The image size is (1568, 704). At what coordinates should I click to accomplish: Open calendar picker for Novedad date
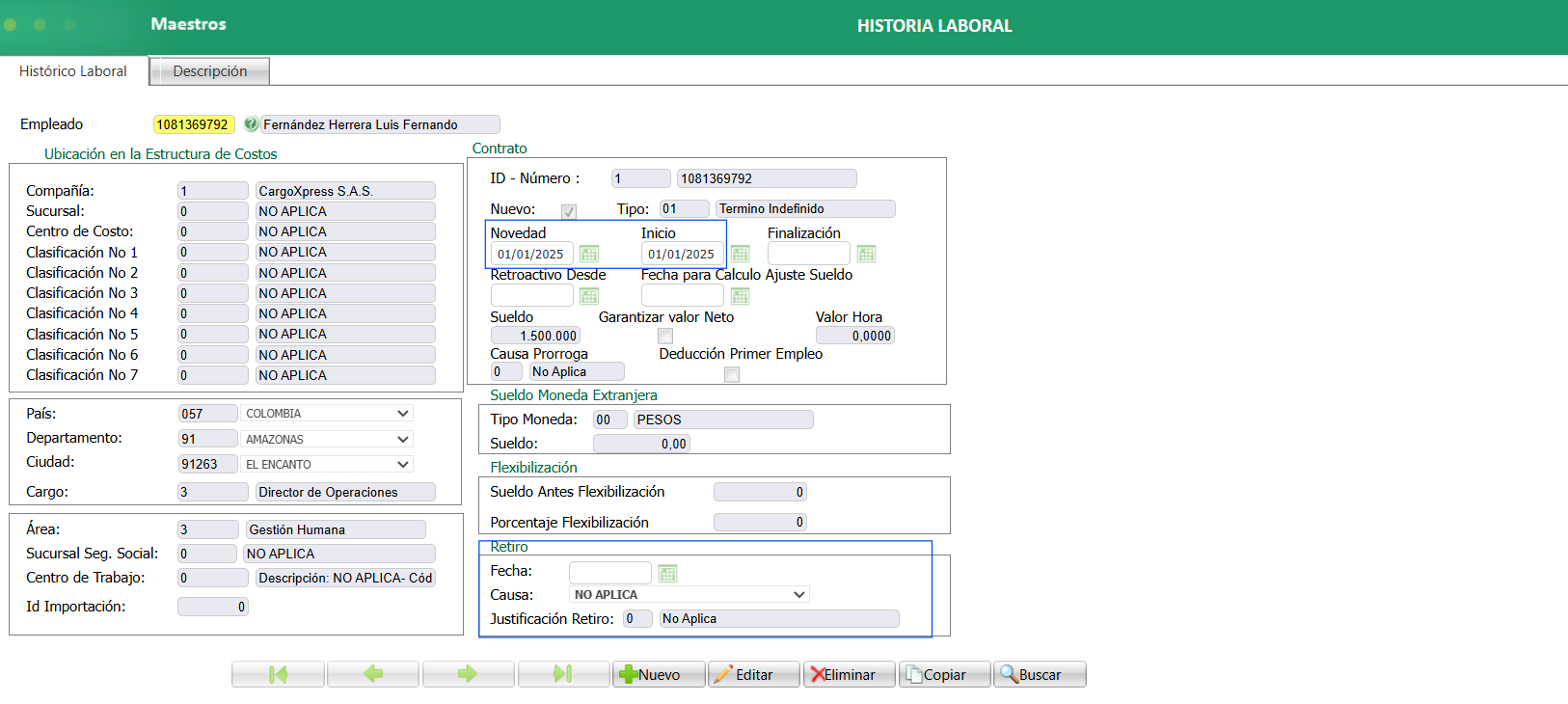coord(589,254)
